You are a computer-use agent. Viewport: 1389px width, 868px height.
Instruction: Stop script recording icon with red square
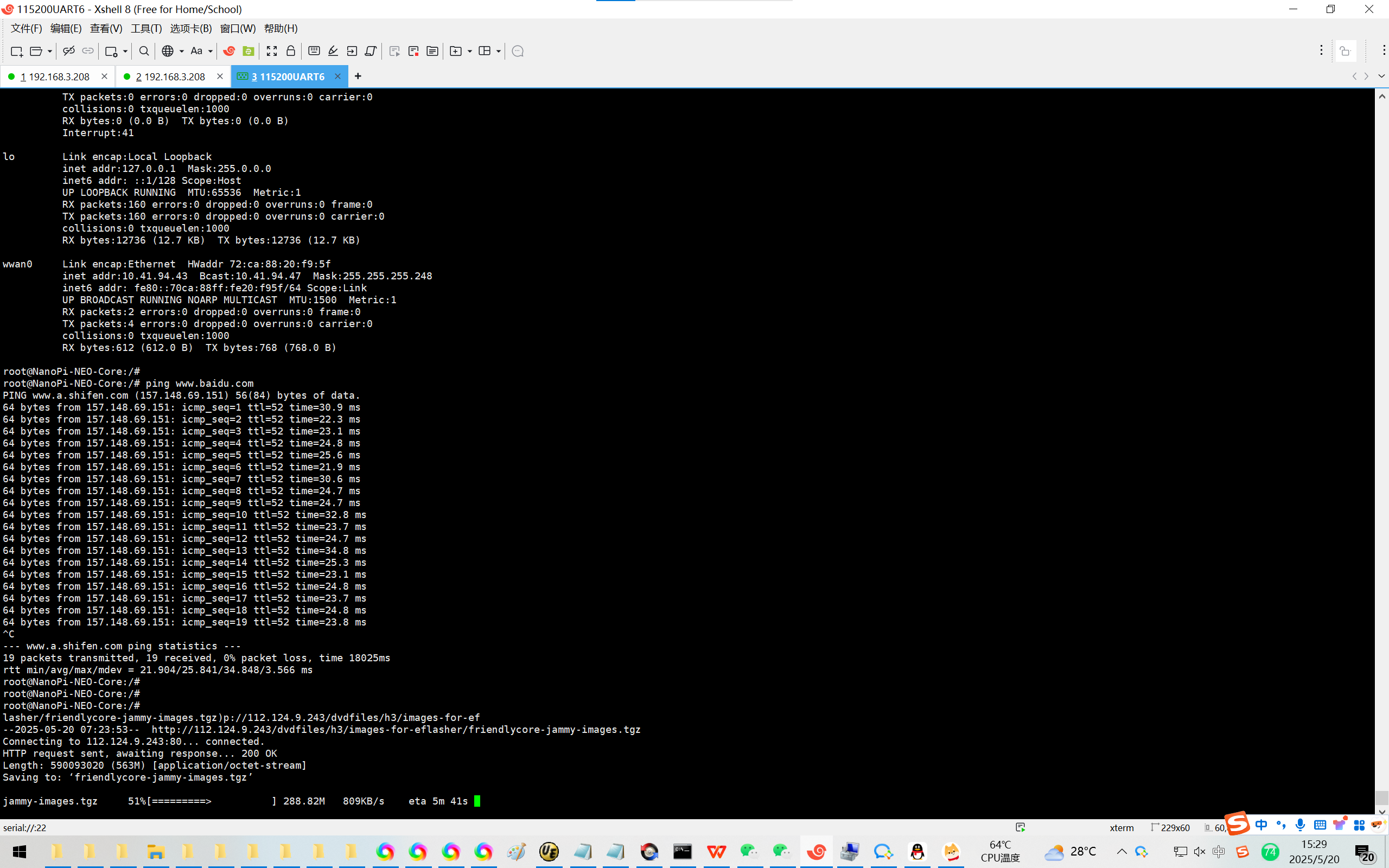(413, 51)
